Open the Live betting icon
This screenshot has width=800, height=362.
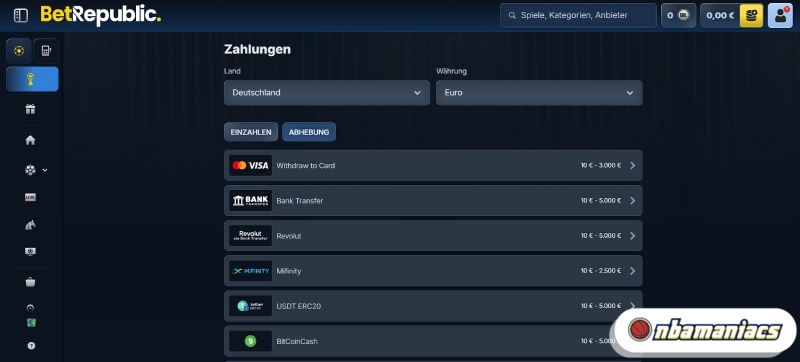pyautogui.click(x=31, y=197)
